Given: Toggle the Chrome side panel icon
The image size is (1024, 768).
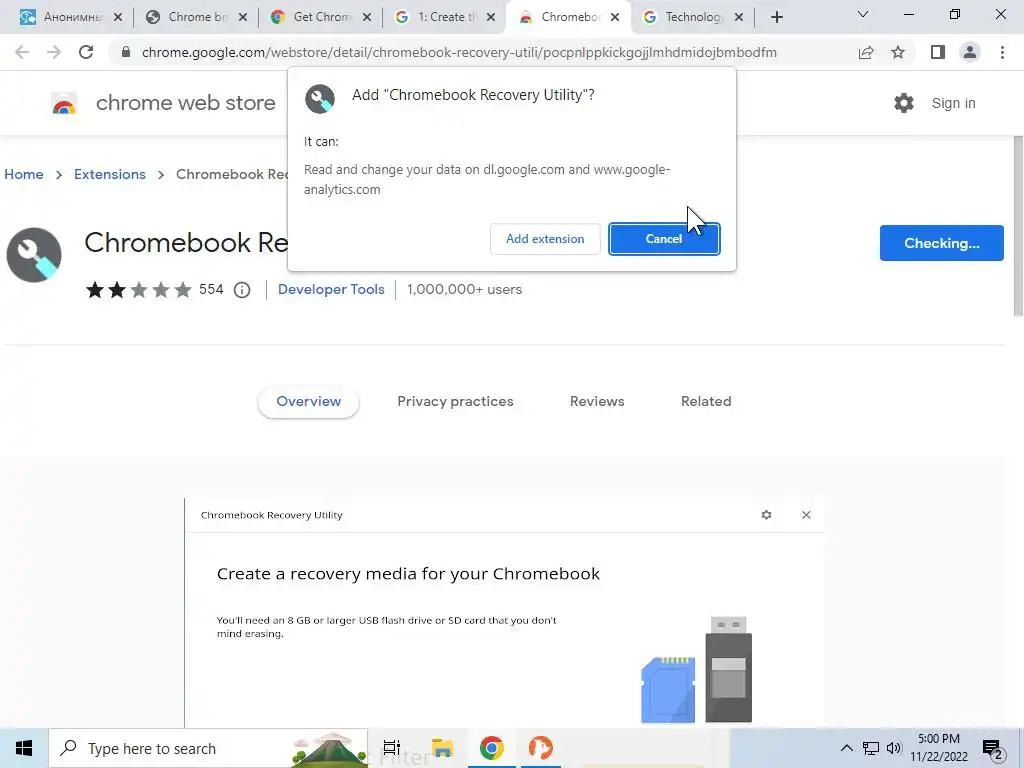Looking at the screenshot, I should point(938,52).
